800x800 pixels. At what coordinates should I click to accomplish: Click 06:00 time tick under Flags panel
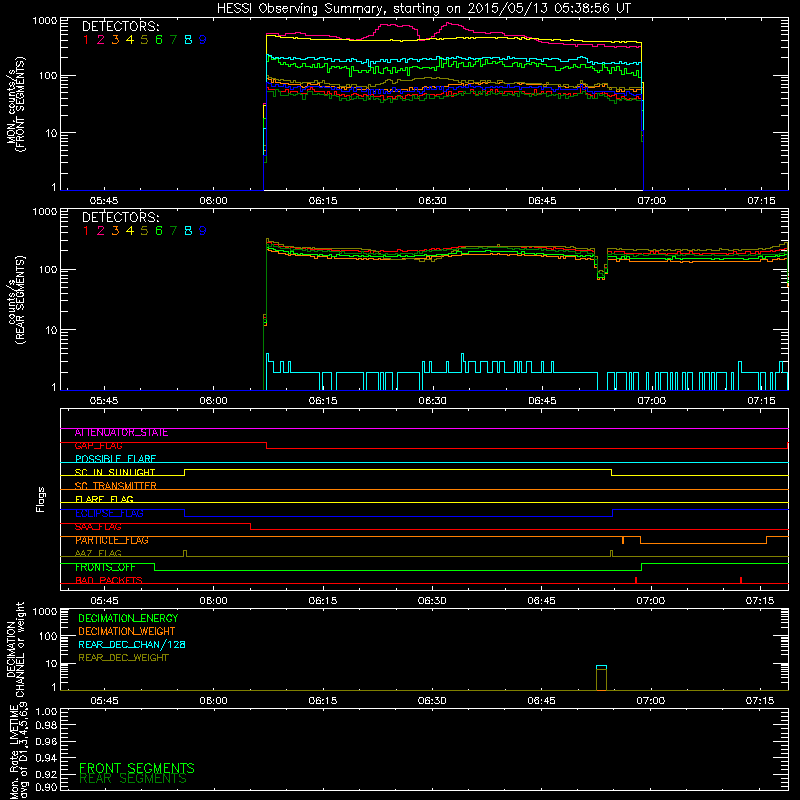pyautogui.click(x=213, y=601)
